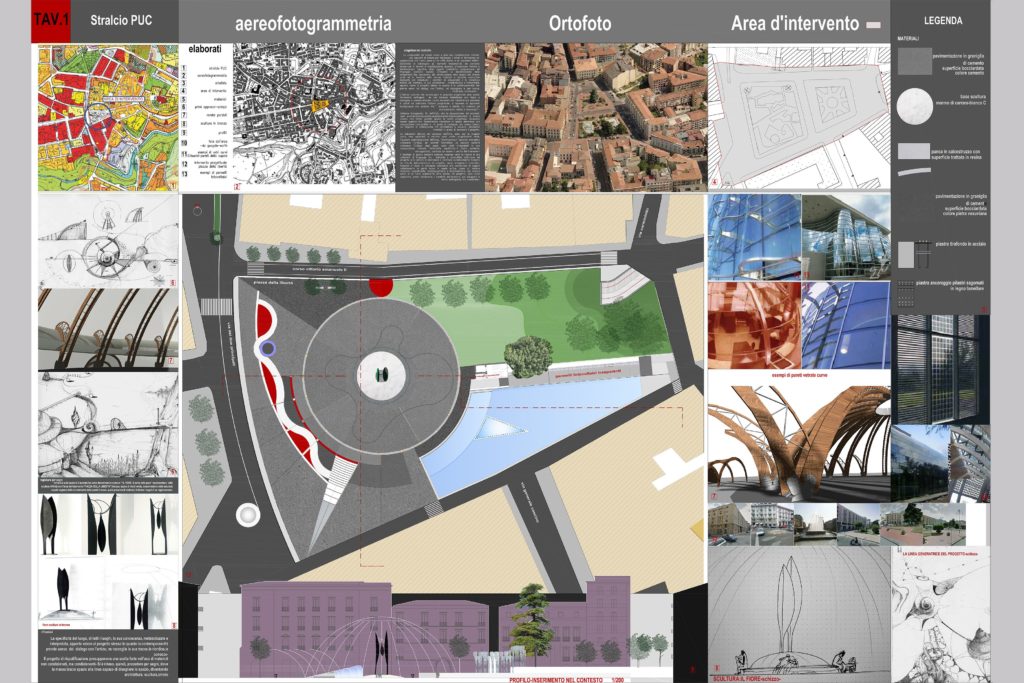Click the shaped pillar anchoring plate sample
This screenshot has height=683, width=1024.
click(x=905, y=294)
